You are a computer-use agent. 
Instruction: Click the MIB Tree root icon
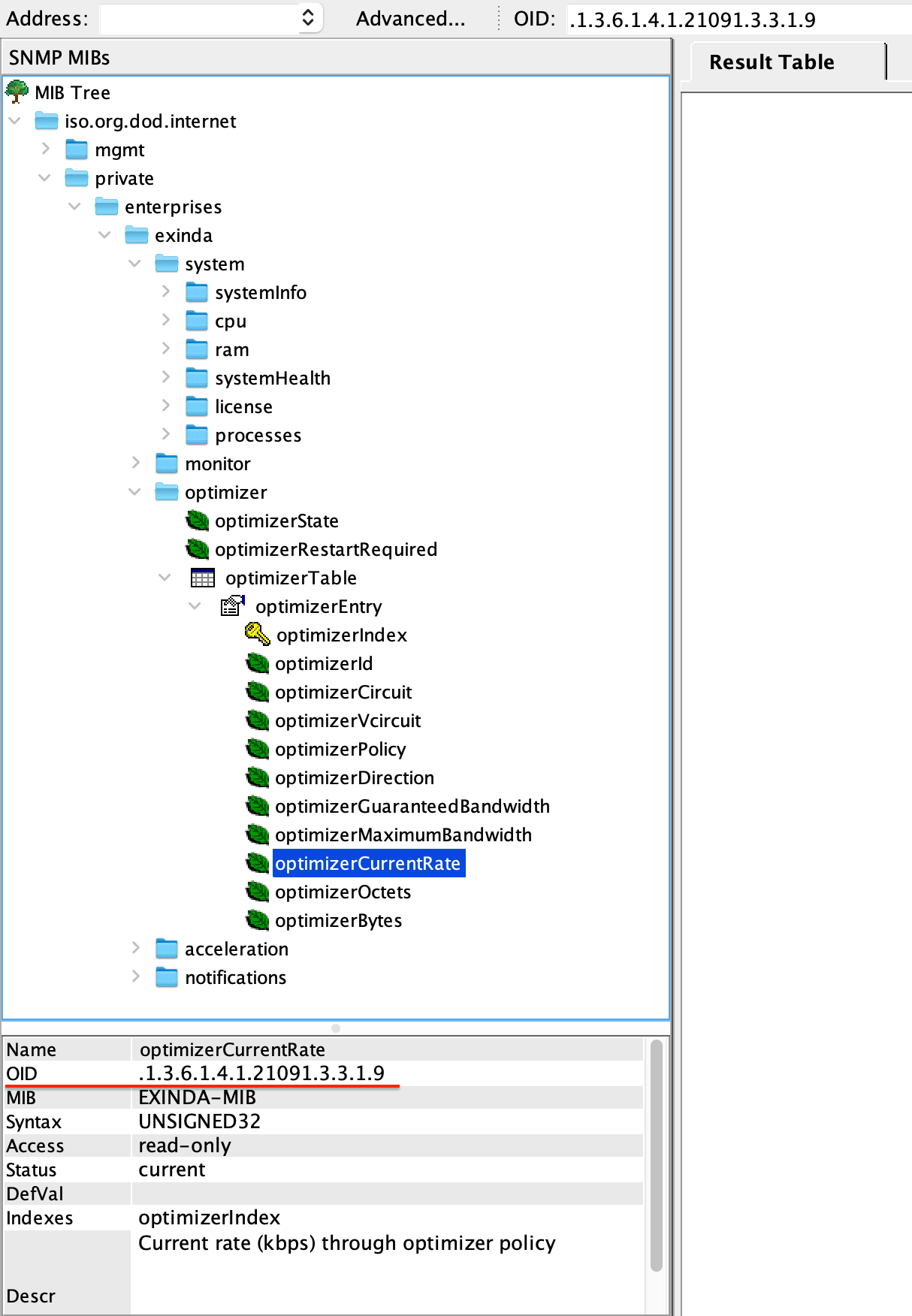(x=17, y=92)
